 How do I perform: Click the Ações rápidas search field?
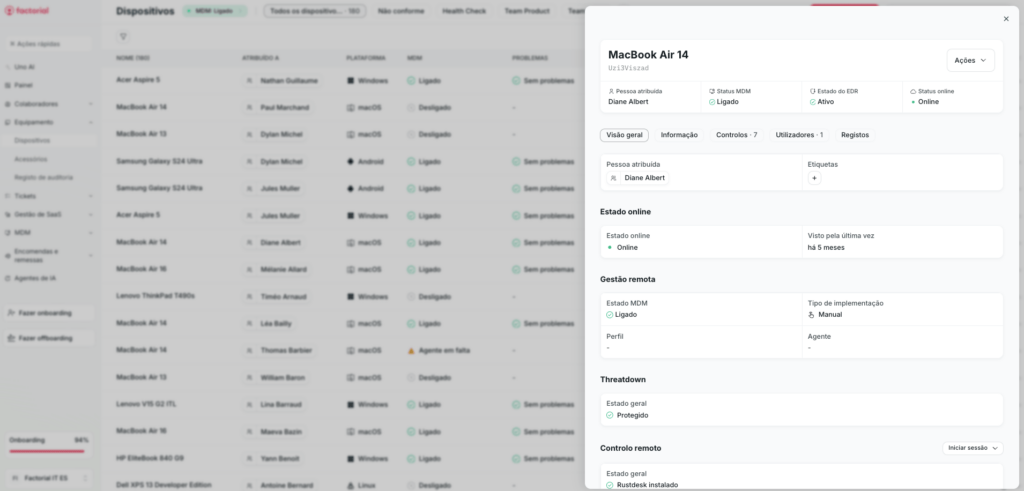(x=48, y=44)
